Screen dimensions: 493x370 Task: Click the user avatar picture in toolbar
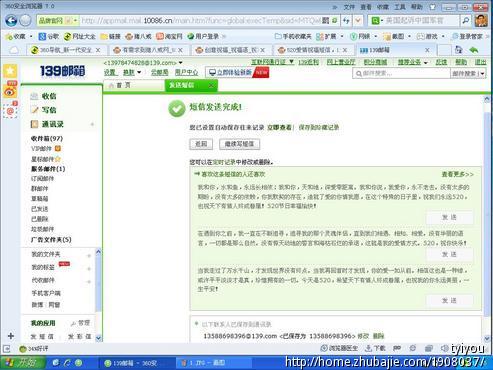pyautogui.click(x=481, y=21)
